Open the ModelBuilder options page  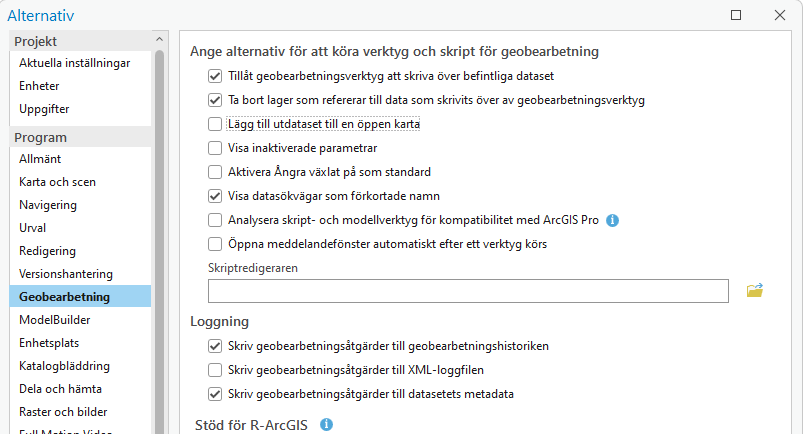pos(55,320)
